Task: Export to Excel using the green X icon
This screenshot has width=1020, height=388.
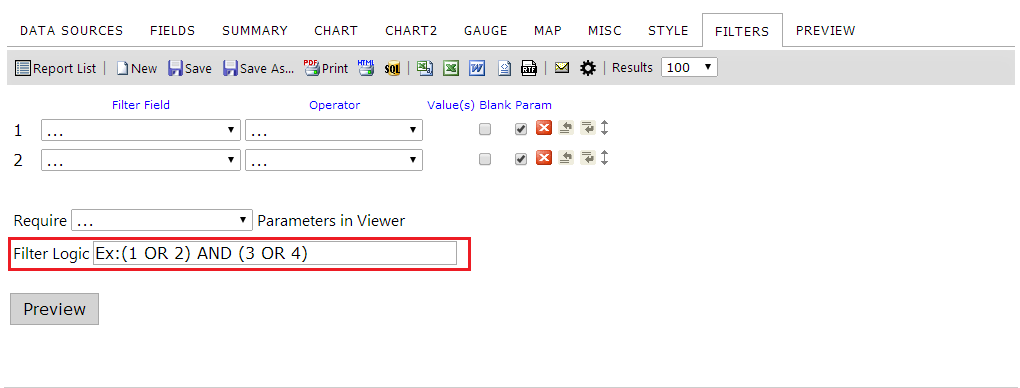Action: click(451, 68)
